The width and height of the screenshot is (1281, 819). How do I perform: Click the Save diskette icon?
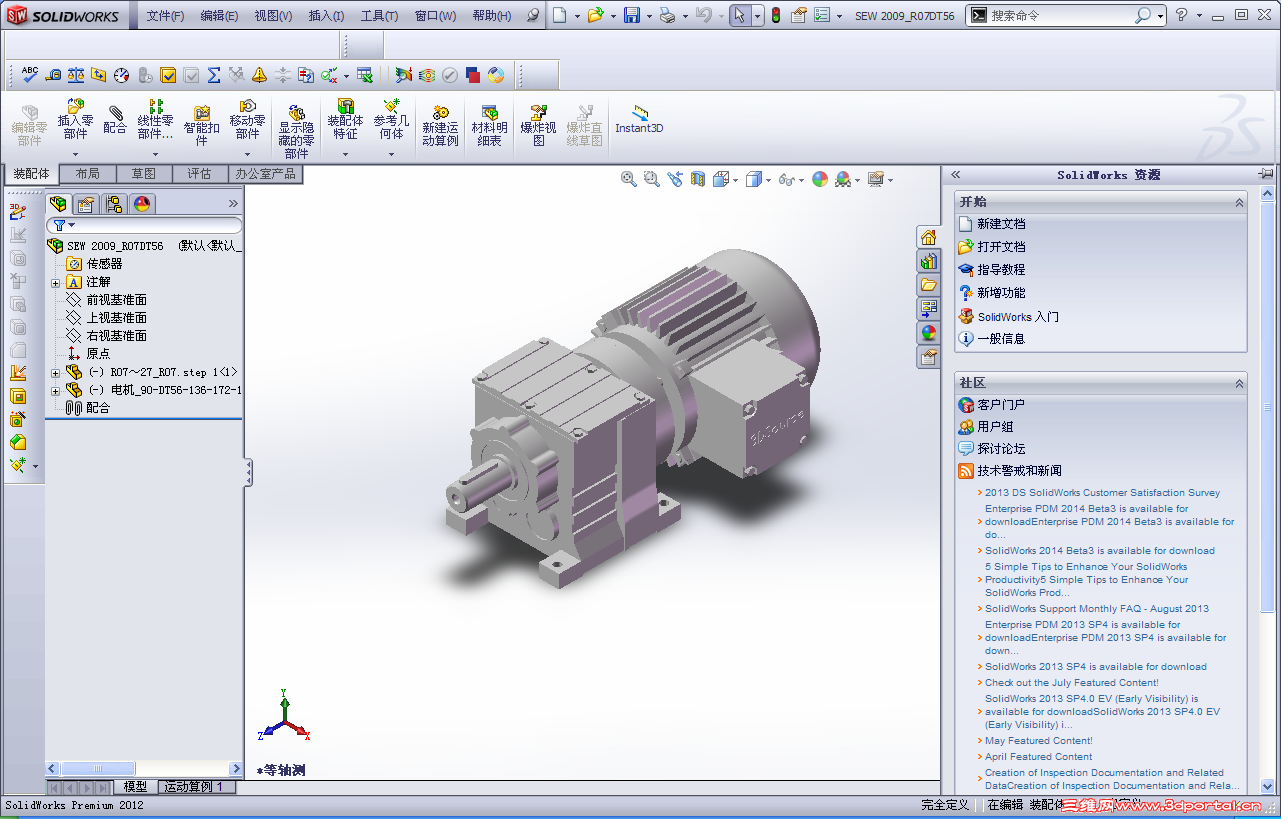(631, 15)
